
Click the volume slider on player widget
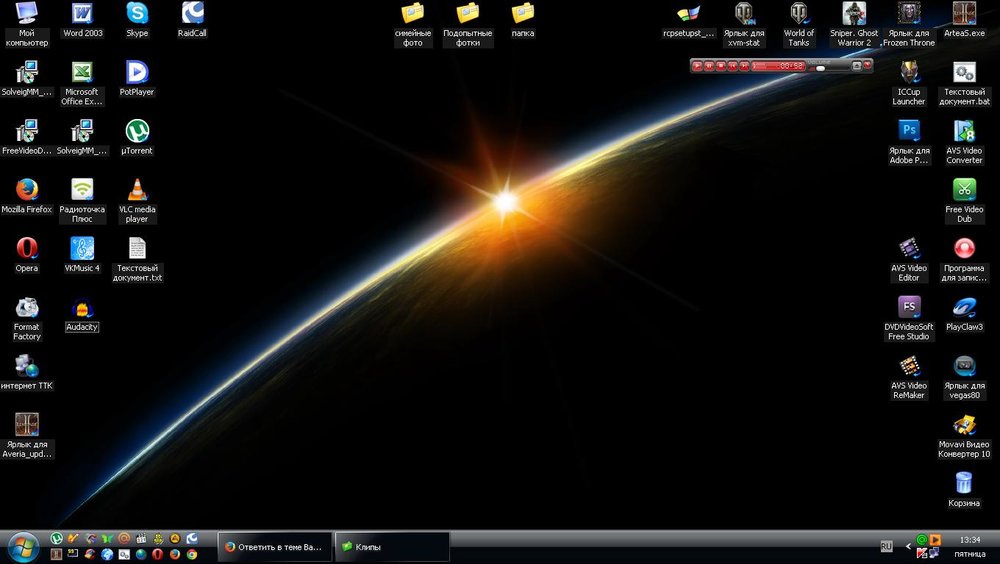(x=820, y=67)
